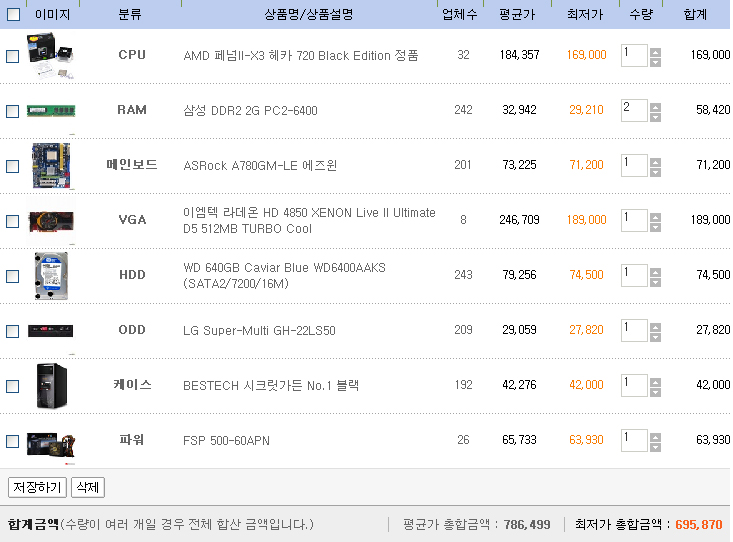
Task: Open LG Super-Multi GH-22LS50 link
Action: click(259, 331)
